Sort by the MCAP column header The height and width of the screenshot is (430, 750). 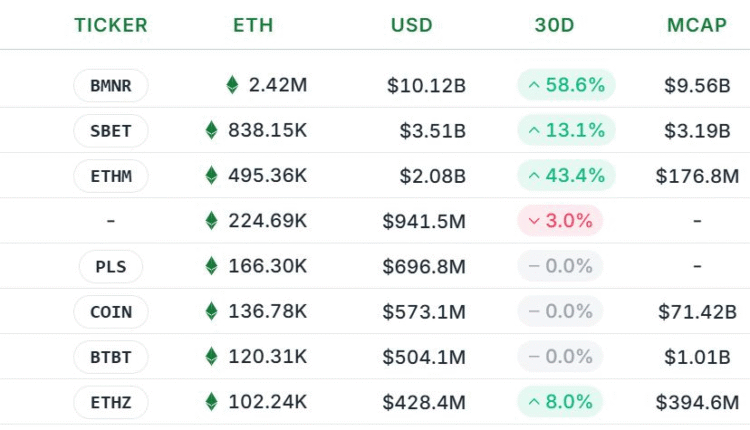point(697,25)
